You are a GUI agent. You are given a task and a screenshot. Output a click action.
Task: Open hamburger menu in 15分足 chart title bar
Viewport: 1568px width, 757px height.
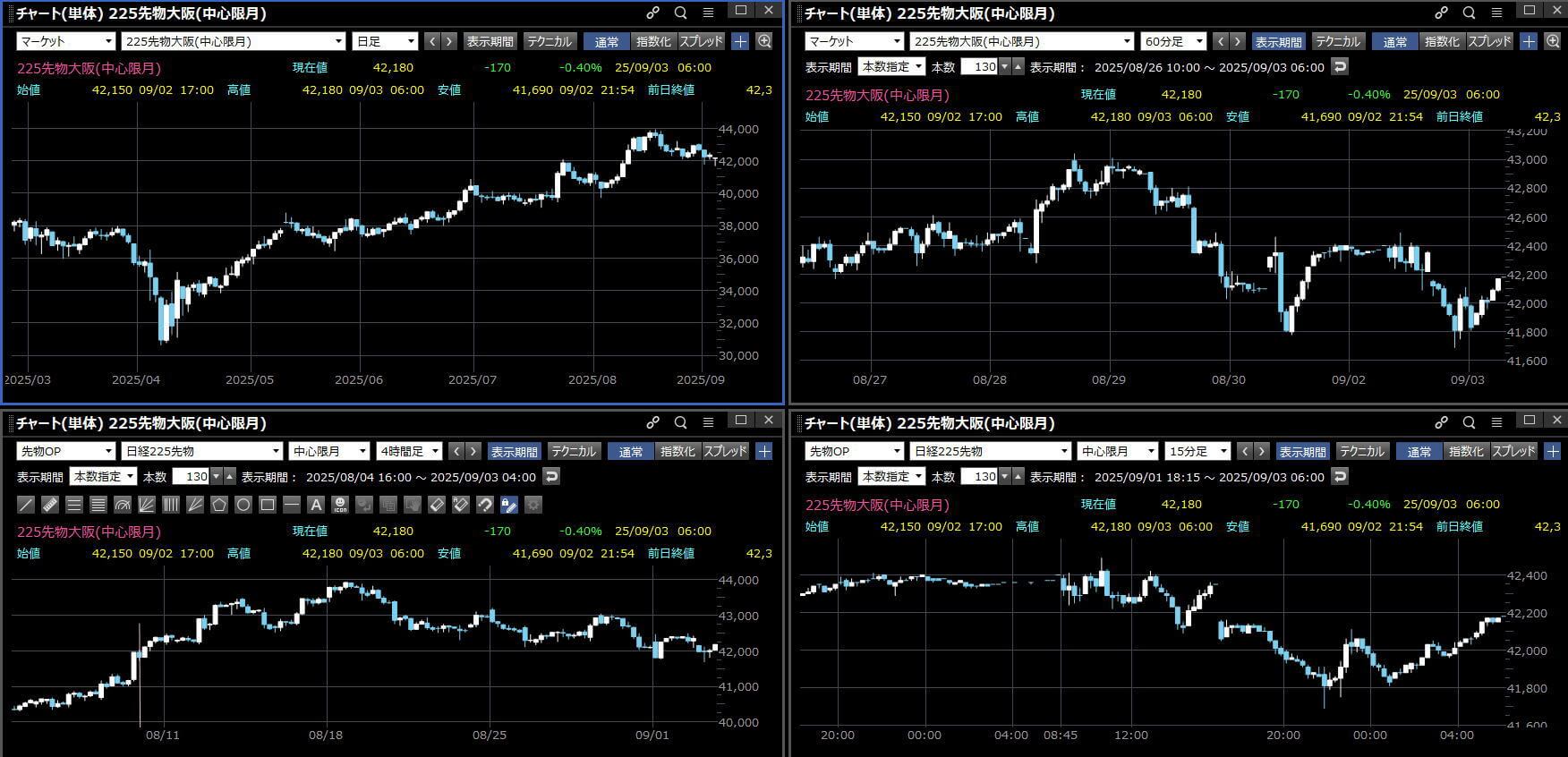1496,422
